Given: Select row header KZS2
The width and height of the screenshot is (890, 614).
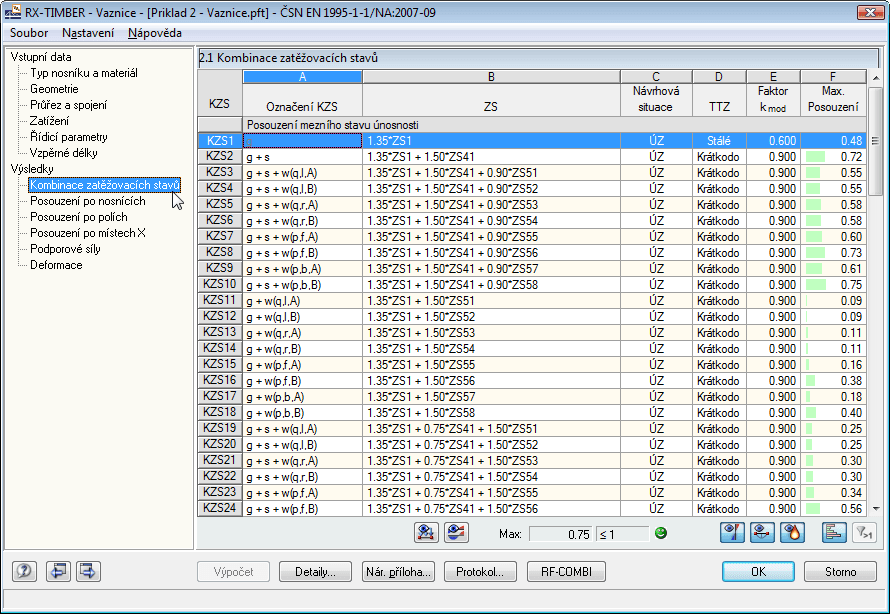Looking at the screenshot, I should tap(220, 156).
